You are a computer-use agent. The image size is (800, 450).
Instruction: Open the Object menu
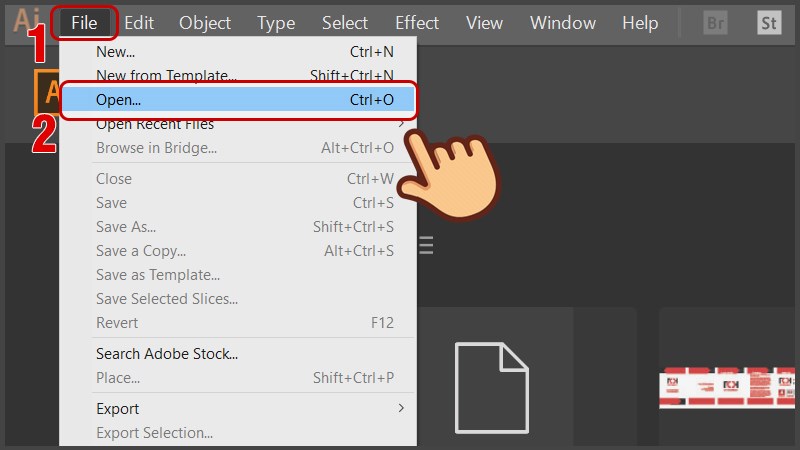click(205, 22)
